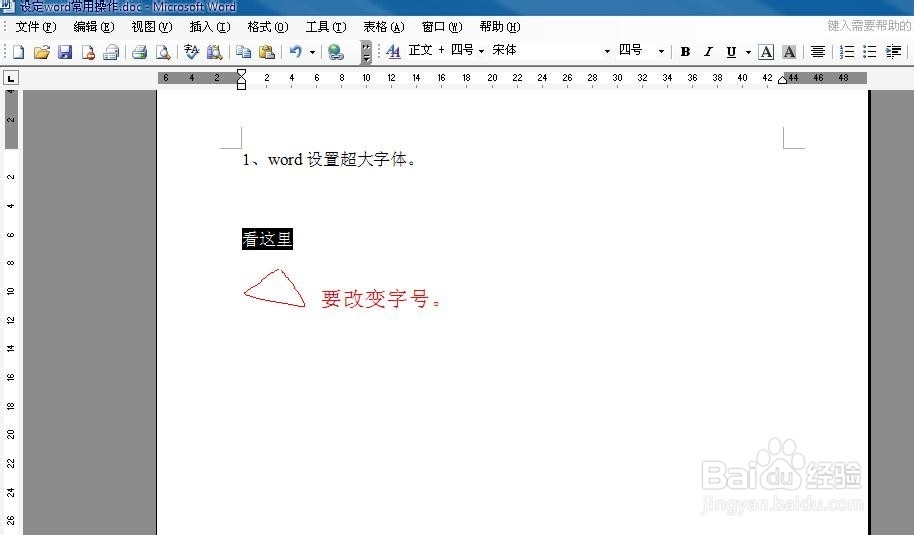The height and width of the screenshot is (535, 914).
Task: Increase paragraph indent
Action: [x=893, y=52]
